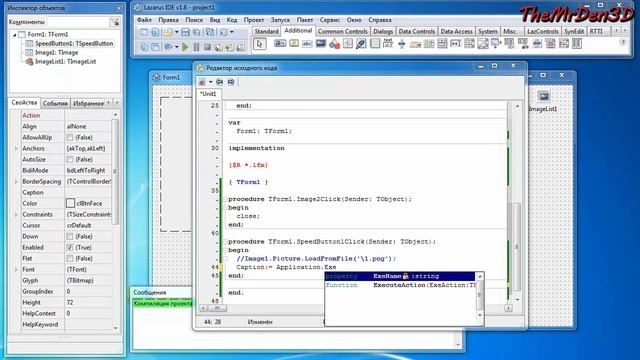
Task: Select the pointer selection tool in palette
Action: (260, 44)
